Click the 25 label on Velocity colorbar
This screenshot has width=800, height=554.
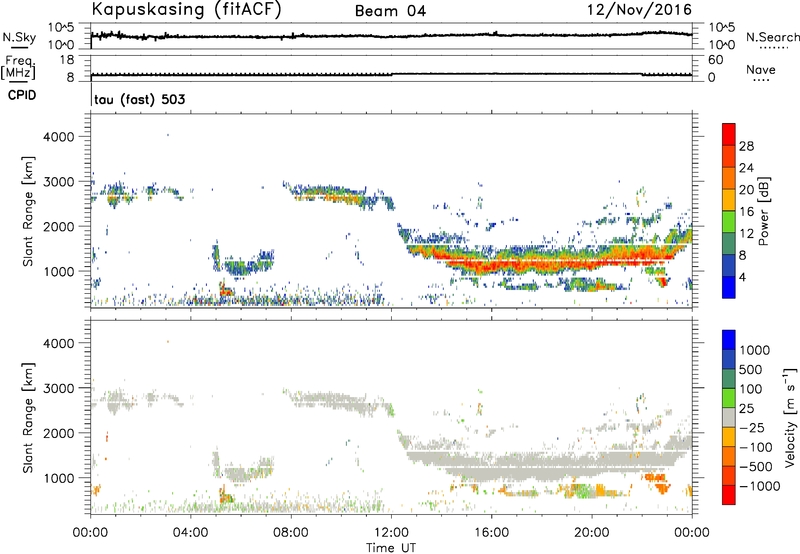click(x=747, y=408)
